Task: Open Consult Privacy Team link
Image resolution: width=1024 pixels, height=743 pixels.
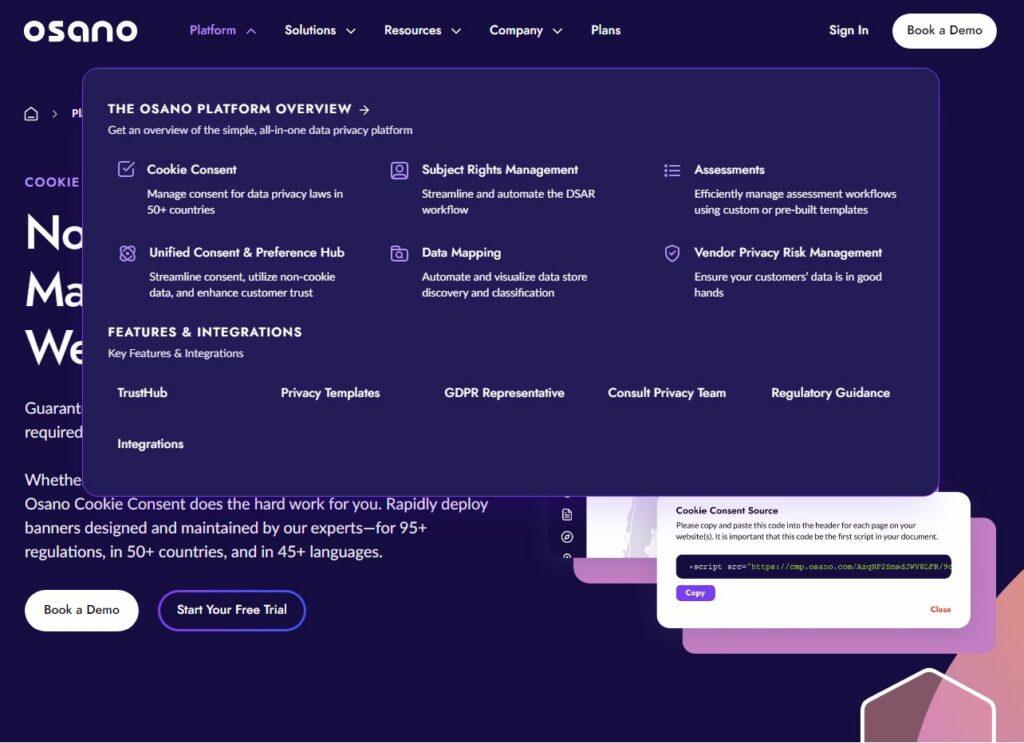Action: pyautogui.click(x=667, y=393)
